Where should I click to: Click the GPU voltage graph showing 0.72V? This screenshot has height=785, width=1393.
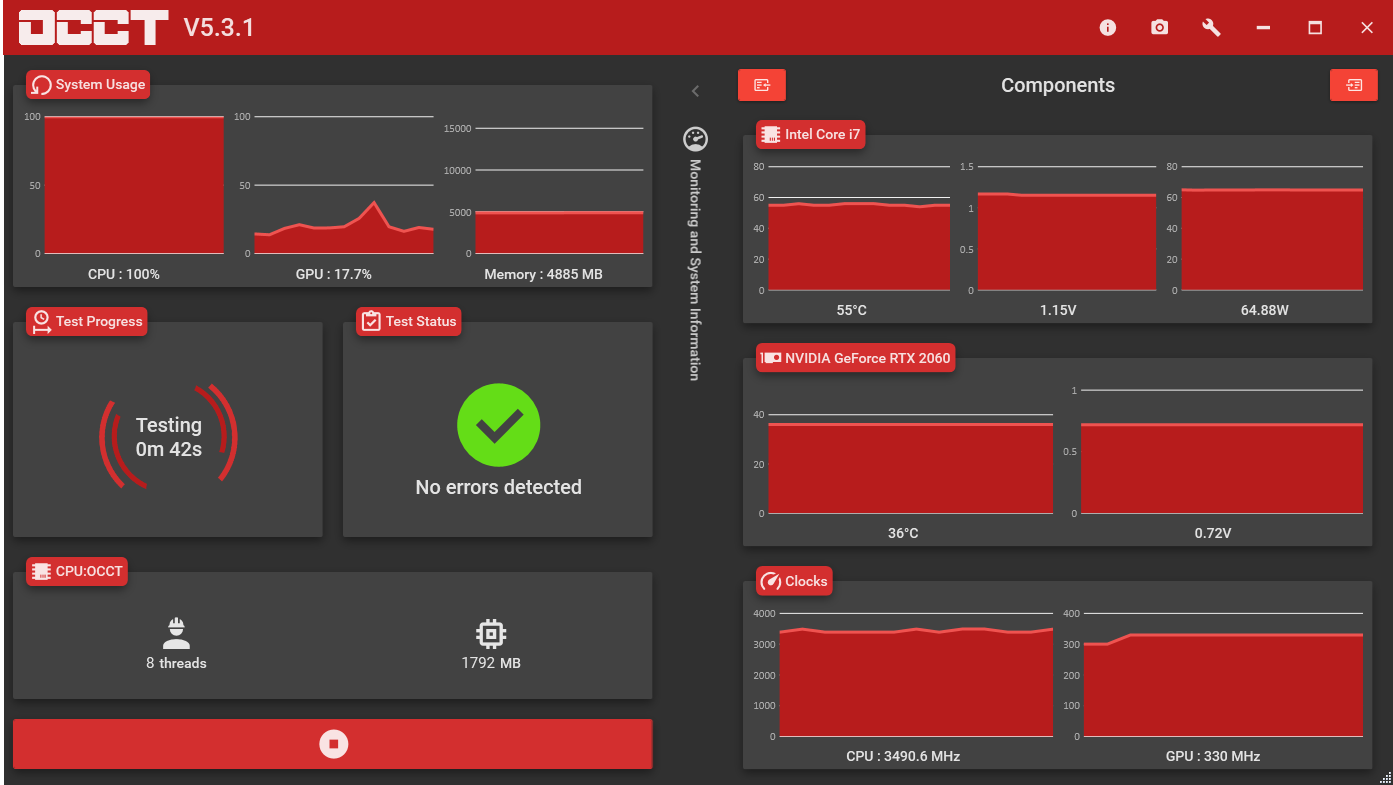tap(1222, 452)
